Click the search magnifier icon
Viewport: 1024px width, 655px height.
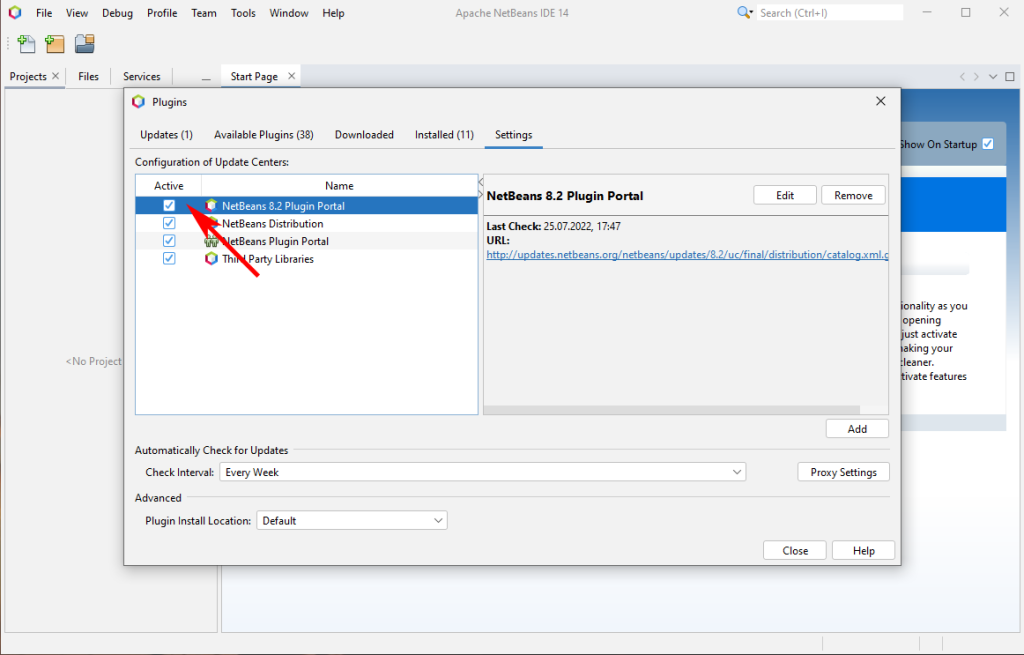click(x=744, y=12)
